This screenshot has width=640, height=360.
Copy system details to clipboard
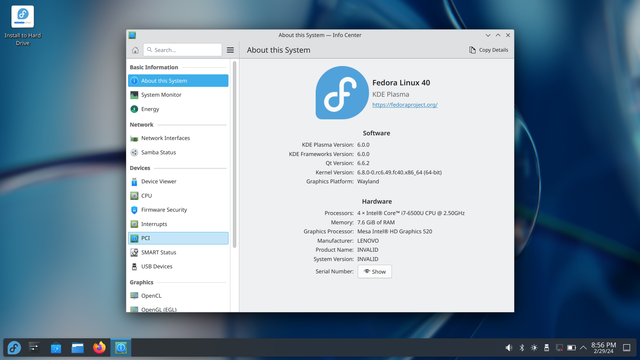[488, 50]
